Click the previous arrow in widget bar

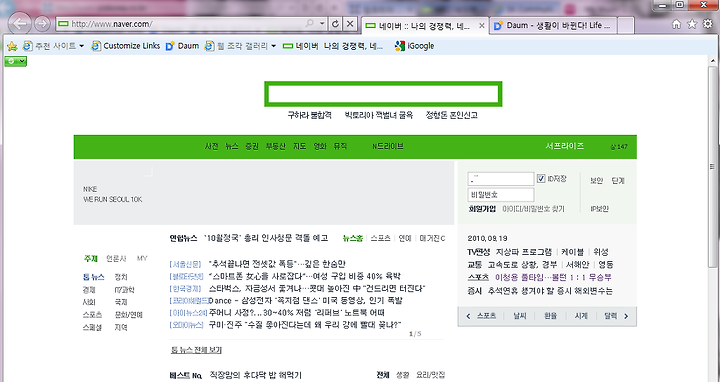coord(468,316)
